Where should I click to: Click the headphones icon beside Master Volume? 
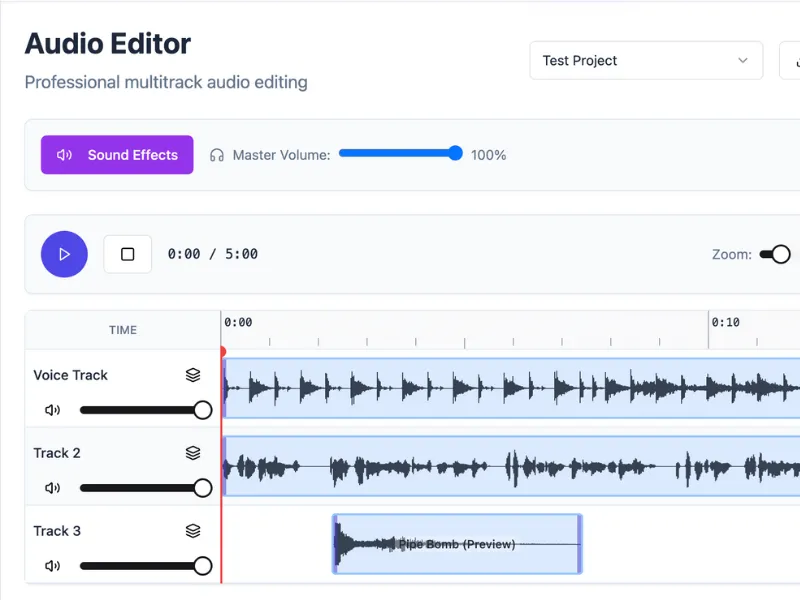coord(217,155)
